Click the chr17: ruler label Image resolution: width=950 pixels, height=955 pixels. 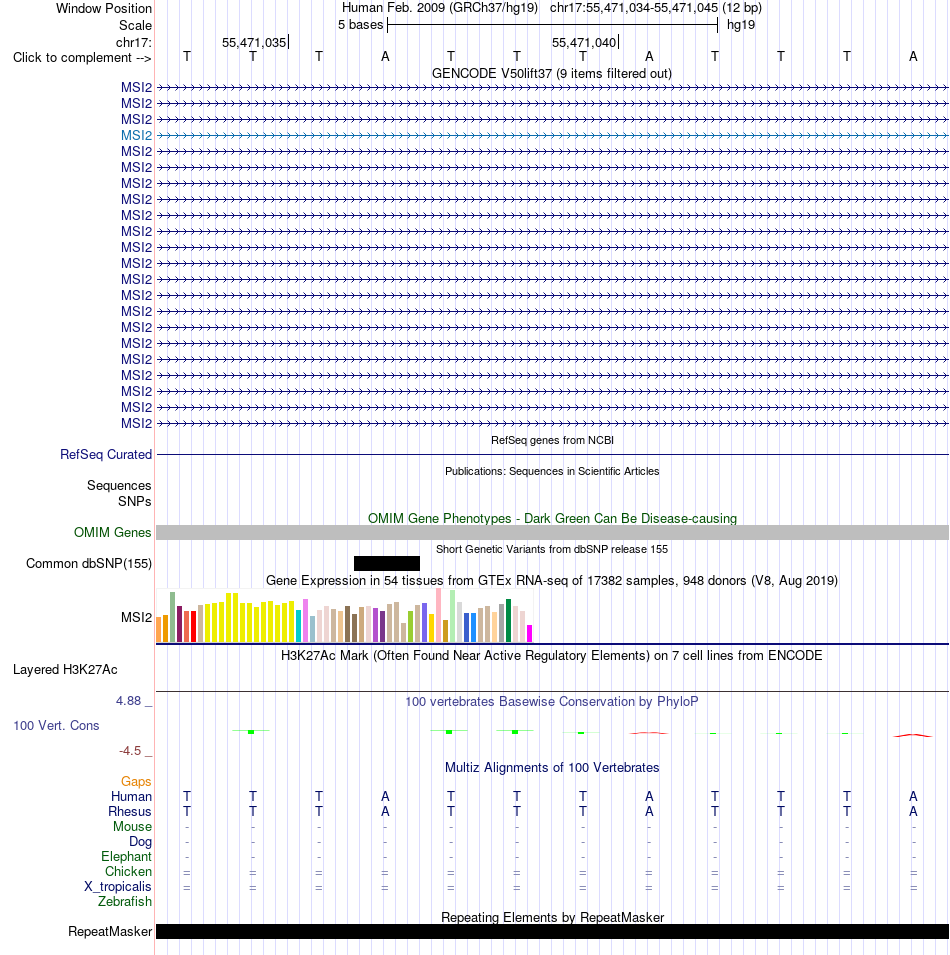133,43
